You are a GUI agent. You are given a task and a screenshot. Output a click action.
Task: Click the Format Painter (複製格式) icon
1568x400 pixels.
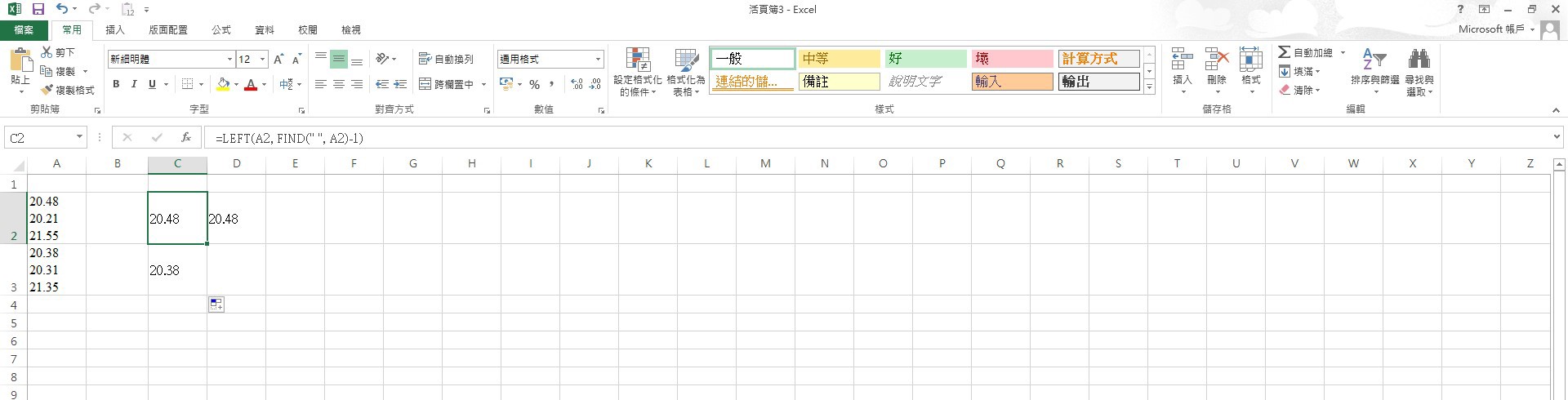point(47,90)
